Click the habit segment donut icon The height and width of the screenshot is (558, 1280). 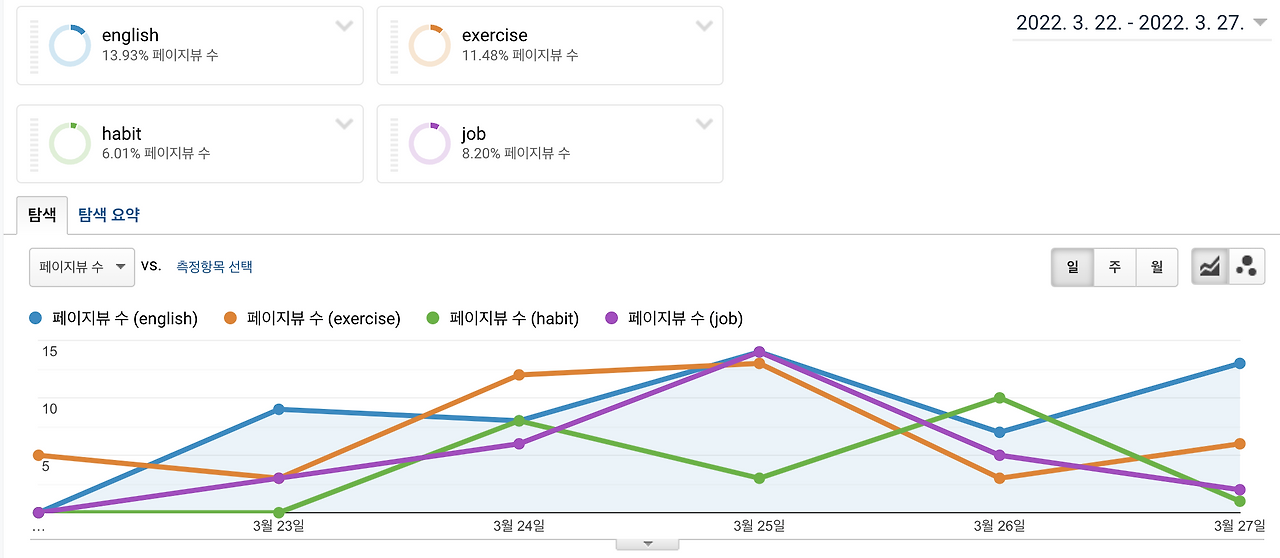tap(70, 144)
